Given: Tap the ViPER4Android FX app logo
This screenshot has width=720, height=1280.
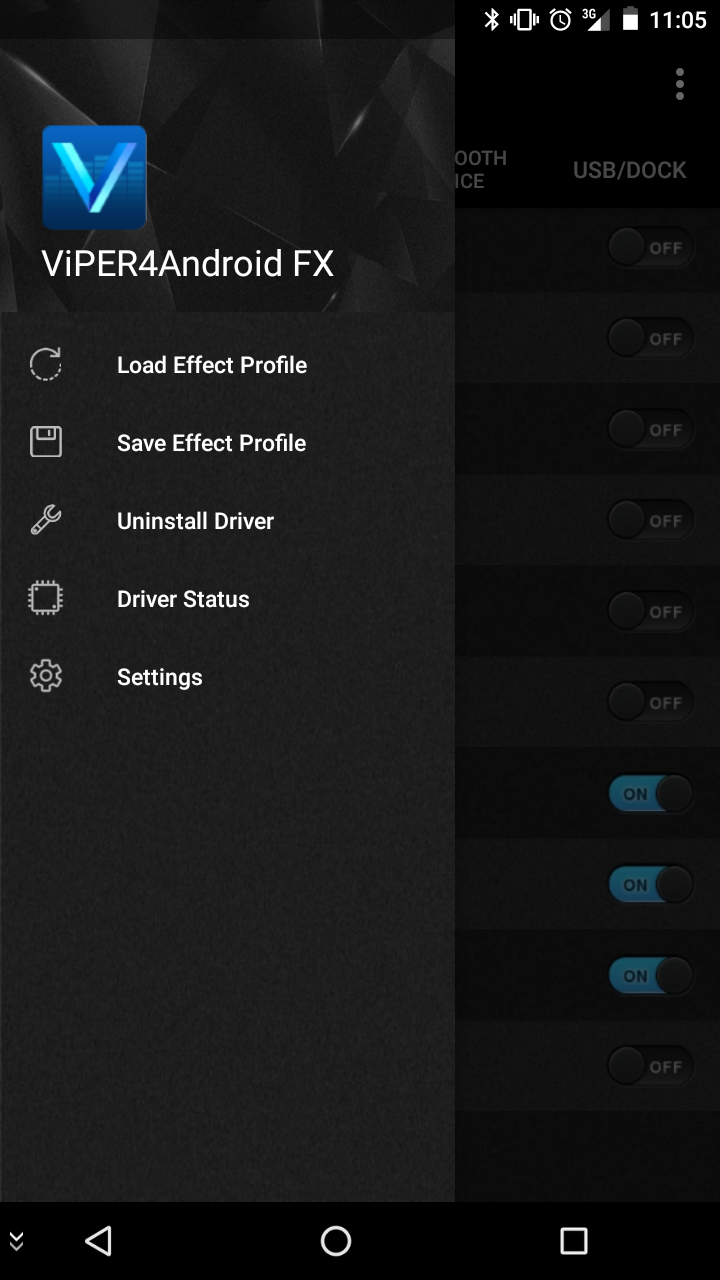Looking at the screenshot, I should point(94,177).
